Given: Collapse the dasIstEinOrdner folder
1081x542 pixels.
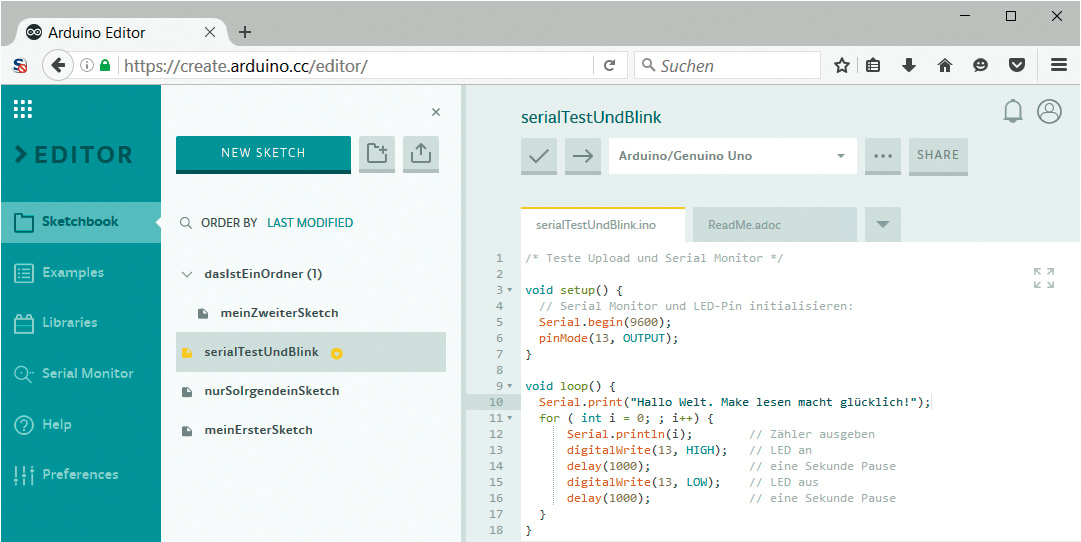Looking at the screenshot, I should [186, 274].
